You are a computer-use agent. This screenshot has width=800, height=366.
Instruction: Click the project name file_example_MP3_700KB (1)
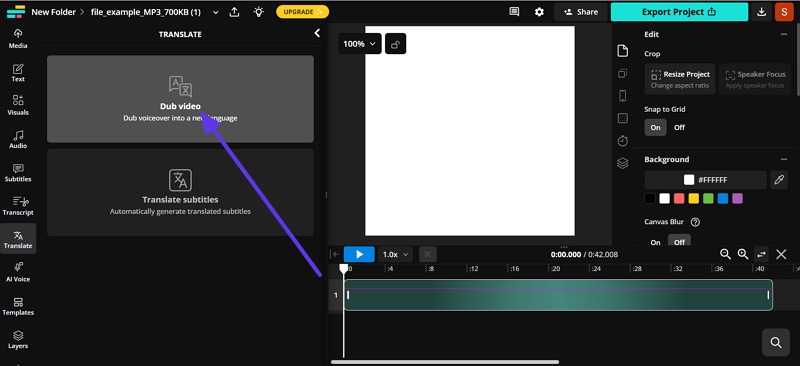tap(145, 12)
